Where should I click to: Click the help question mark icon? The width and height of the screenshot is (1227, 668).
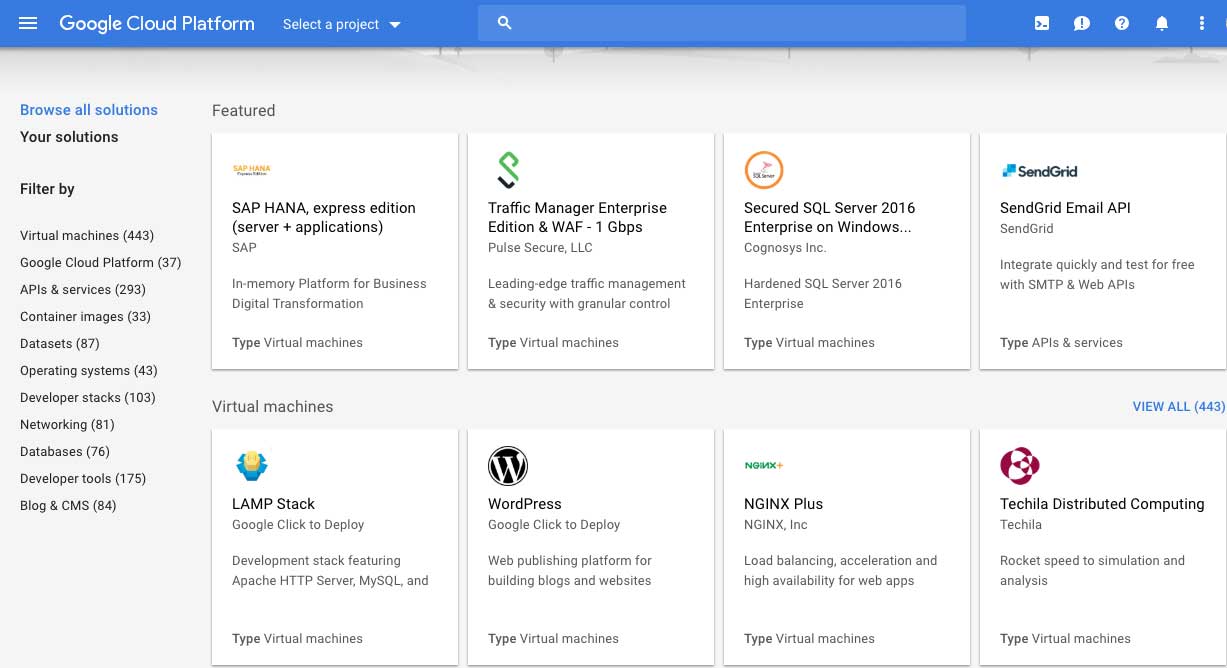[1122, 23]
